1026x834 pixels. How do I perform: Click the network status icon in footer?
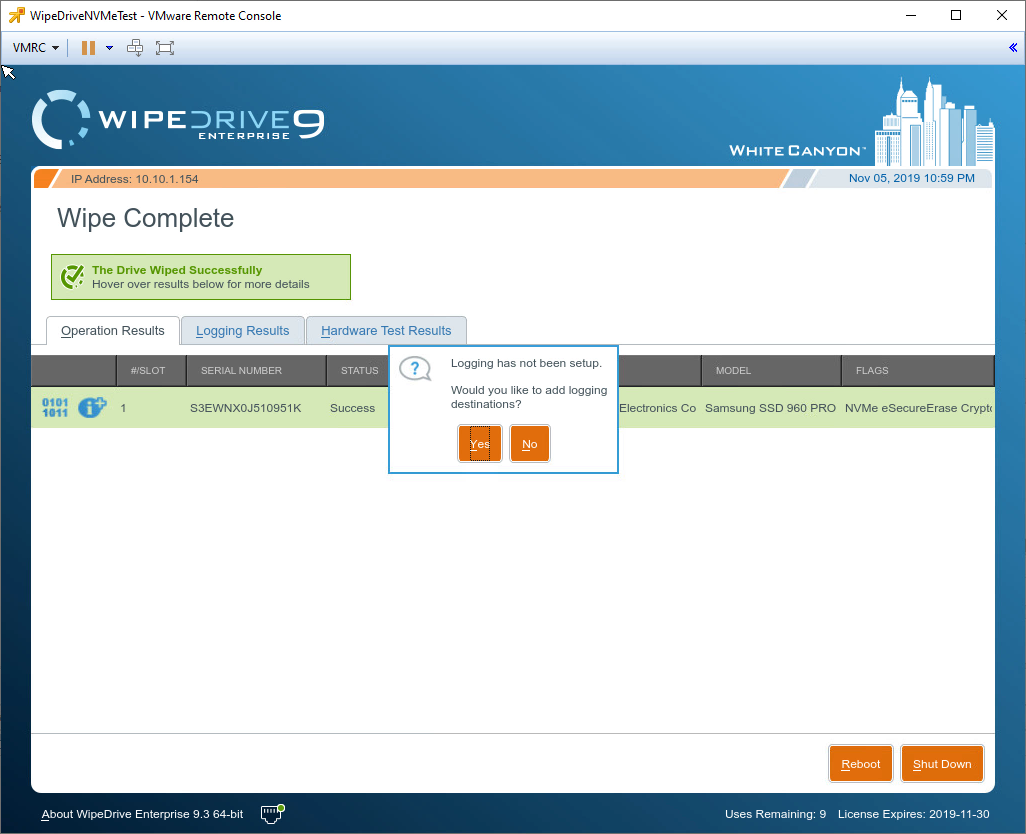[x=272, y=813]
